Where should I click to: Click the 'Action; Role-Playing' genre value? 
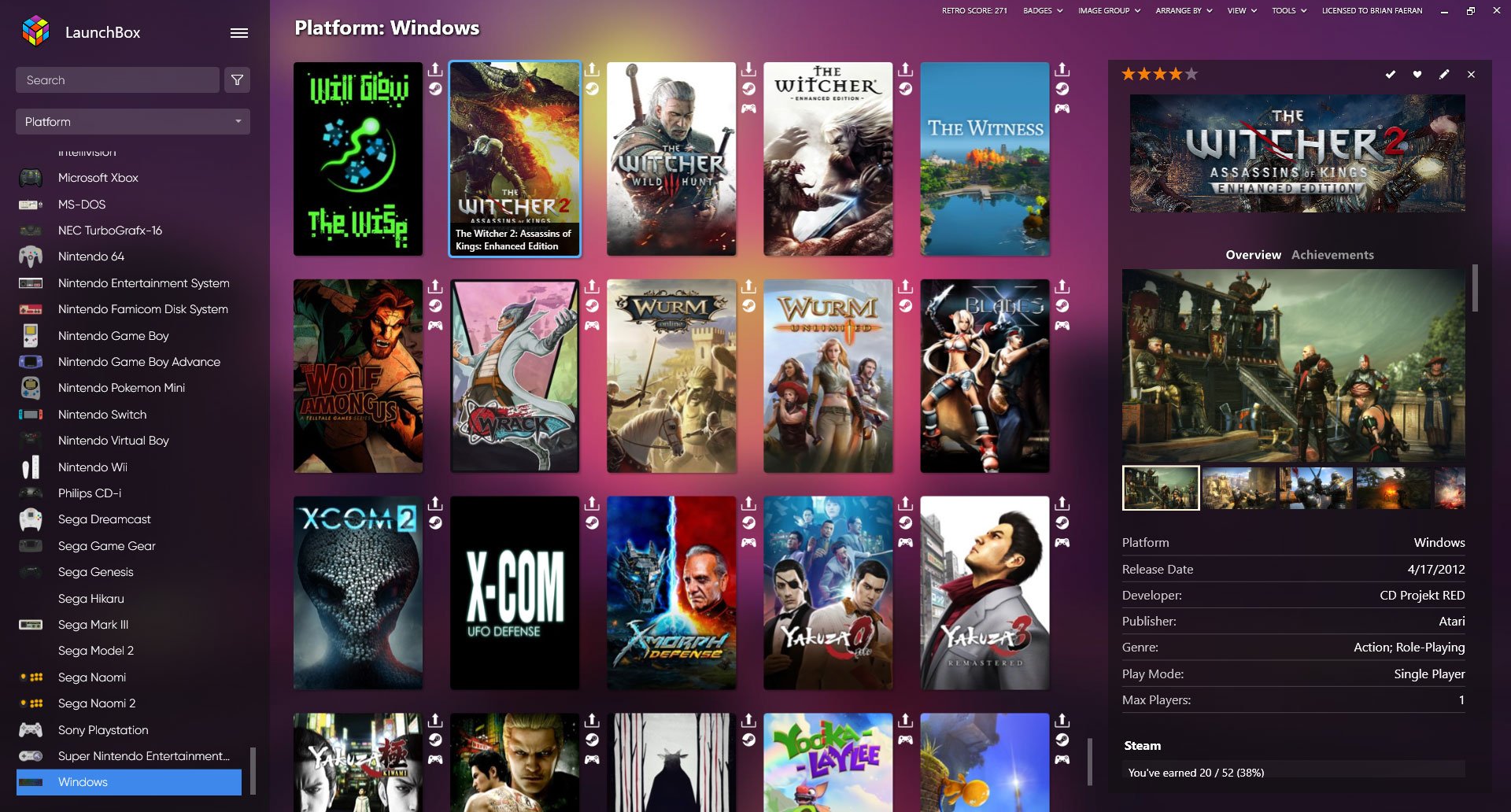pyautogui.click(x=1409, y=648)
